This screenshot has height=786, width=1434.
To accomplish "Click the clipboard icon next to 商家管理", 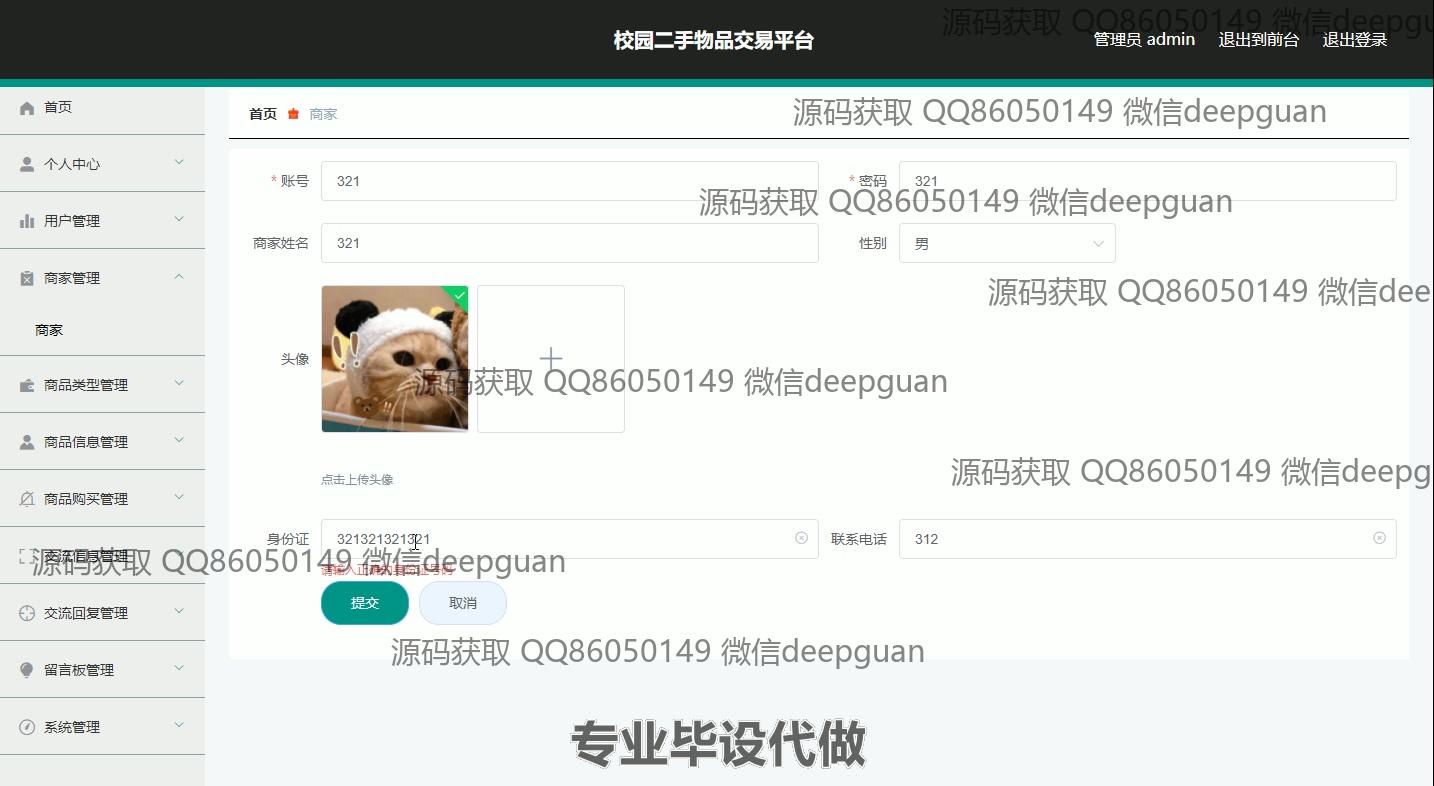I will click(27, 279).
